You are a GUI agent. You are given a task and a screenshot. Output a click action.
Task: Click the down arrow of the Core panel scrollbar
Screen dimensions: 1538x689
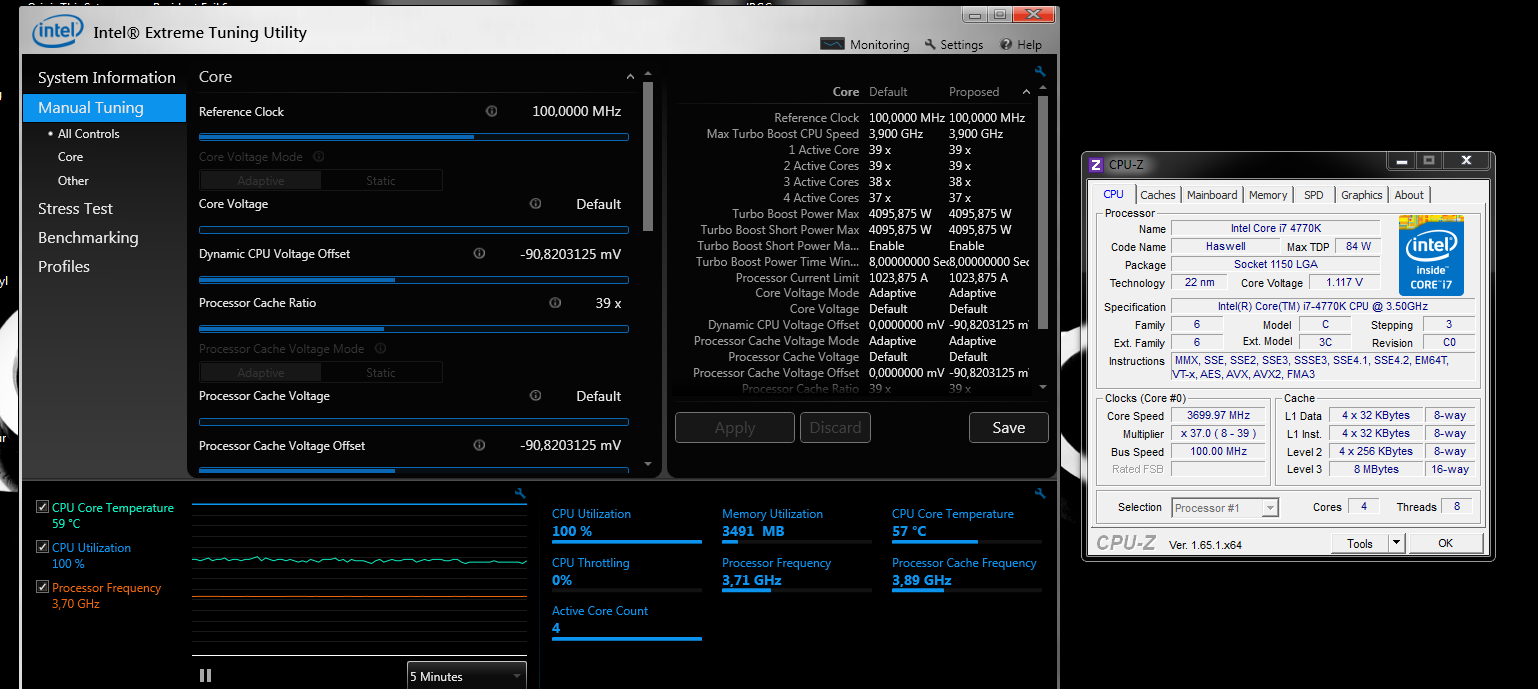point(648,464)
